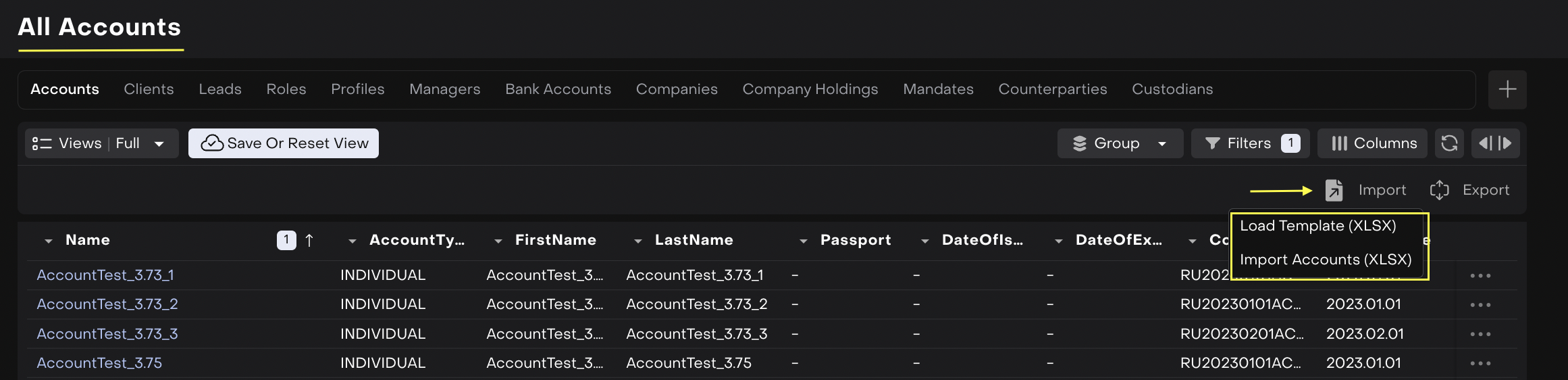The width and height of the screenshot is (1568, 380).
Task: Toggle ascending sort arrow on Name column
Action: coord(309,241)
